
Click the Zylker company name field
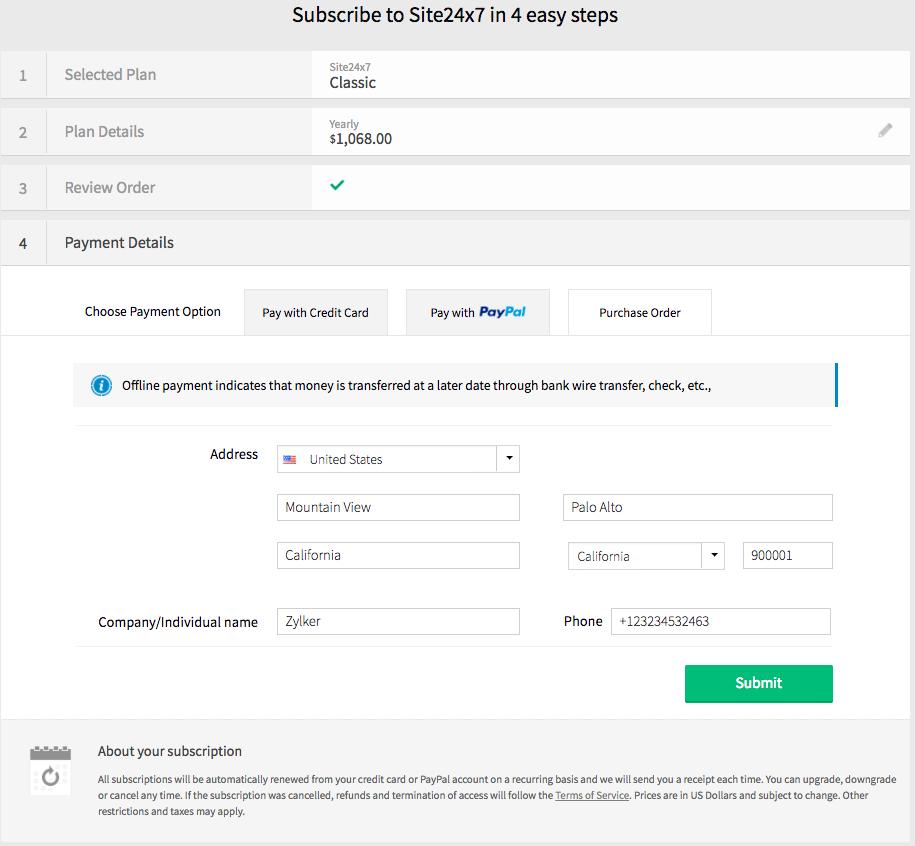click(398, 621)
